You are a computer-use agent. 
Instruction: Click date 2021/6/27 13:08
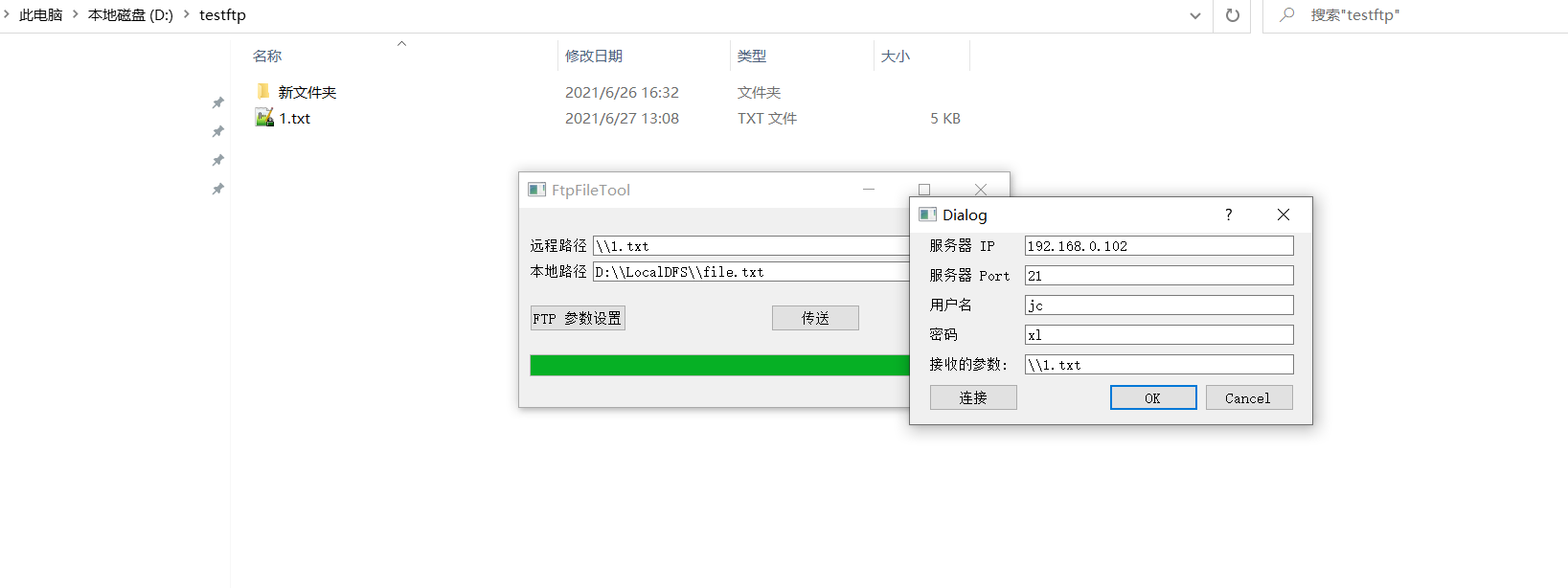pos(622,119)
